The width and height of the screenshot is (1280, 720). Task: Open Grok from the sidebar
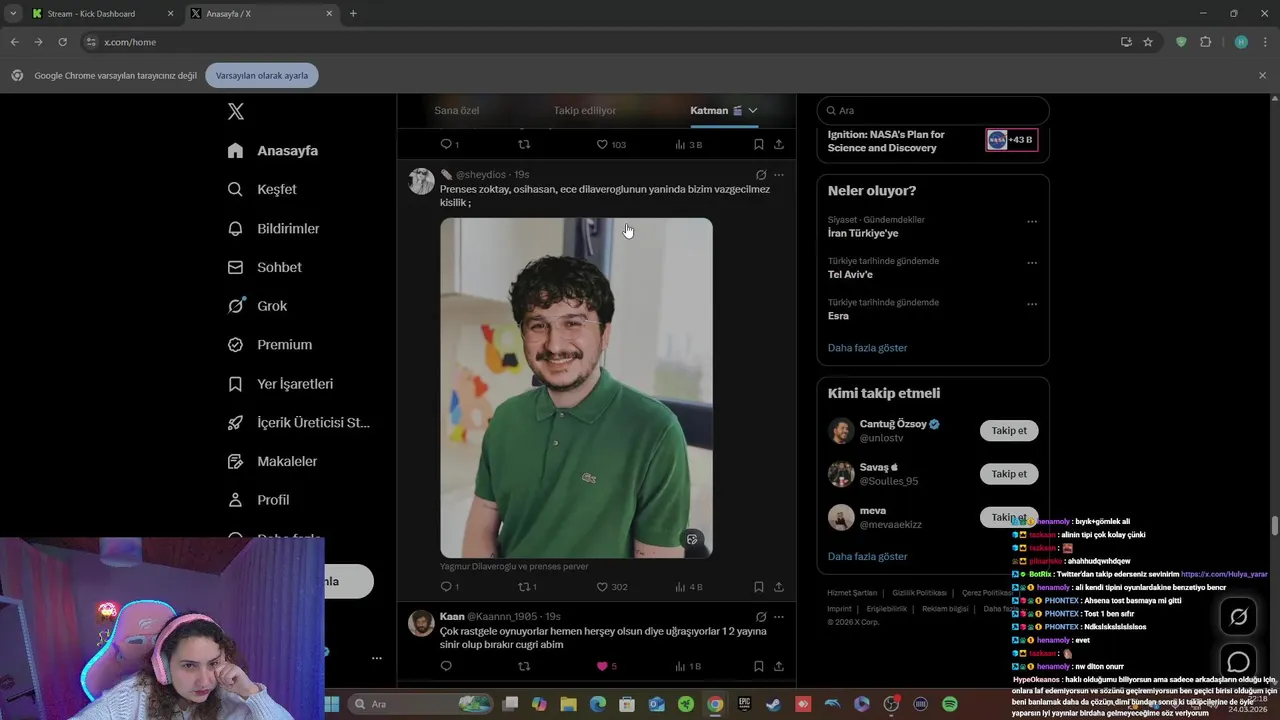pos(257,306)
